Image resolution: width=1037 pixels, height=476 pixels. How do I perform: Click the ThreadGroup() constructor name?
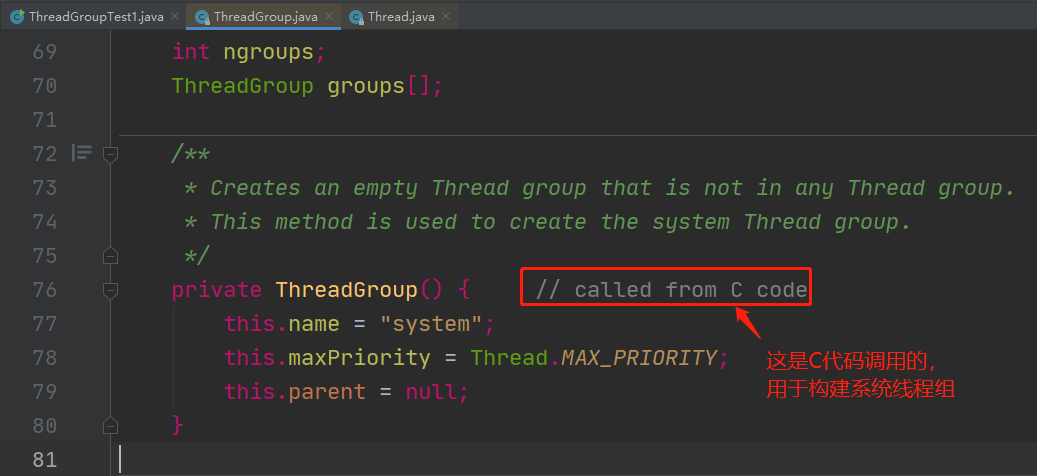(347, 290)
